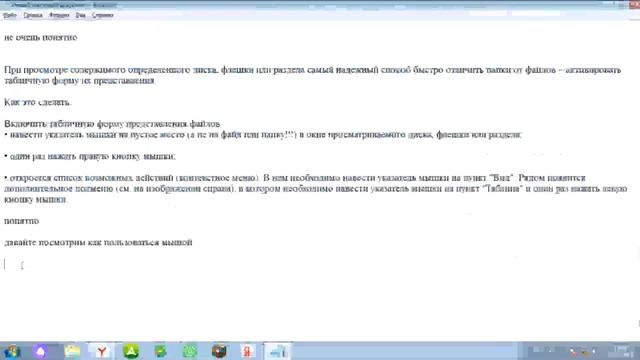Click 'Включить табличную форму представления файлов'

point(112,124)
